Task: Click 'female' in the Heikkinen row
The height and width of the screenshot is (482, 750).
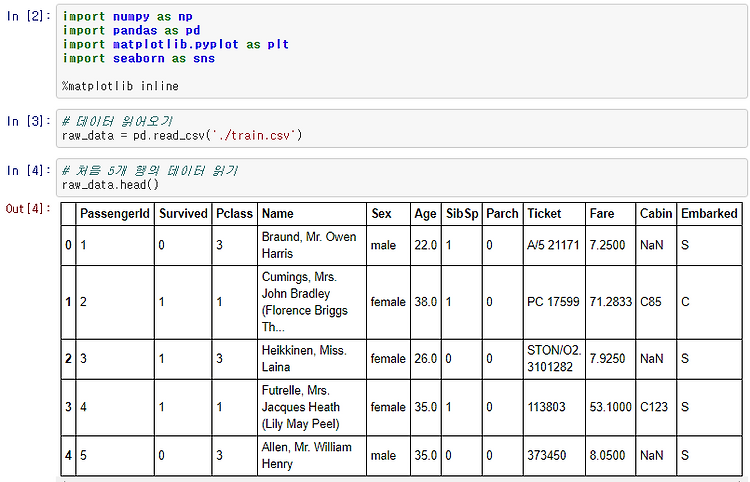Action: click(x=388, y=359)
